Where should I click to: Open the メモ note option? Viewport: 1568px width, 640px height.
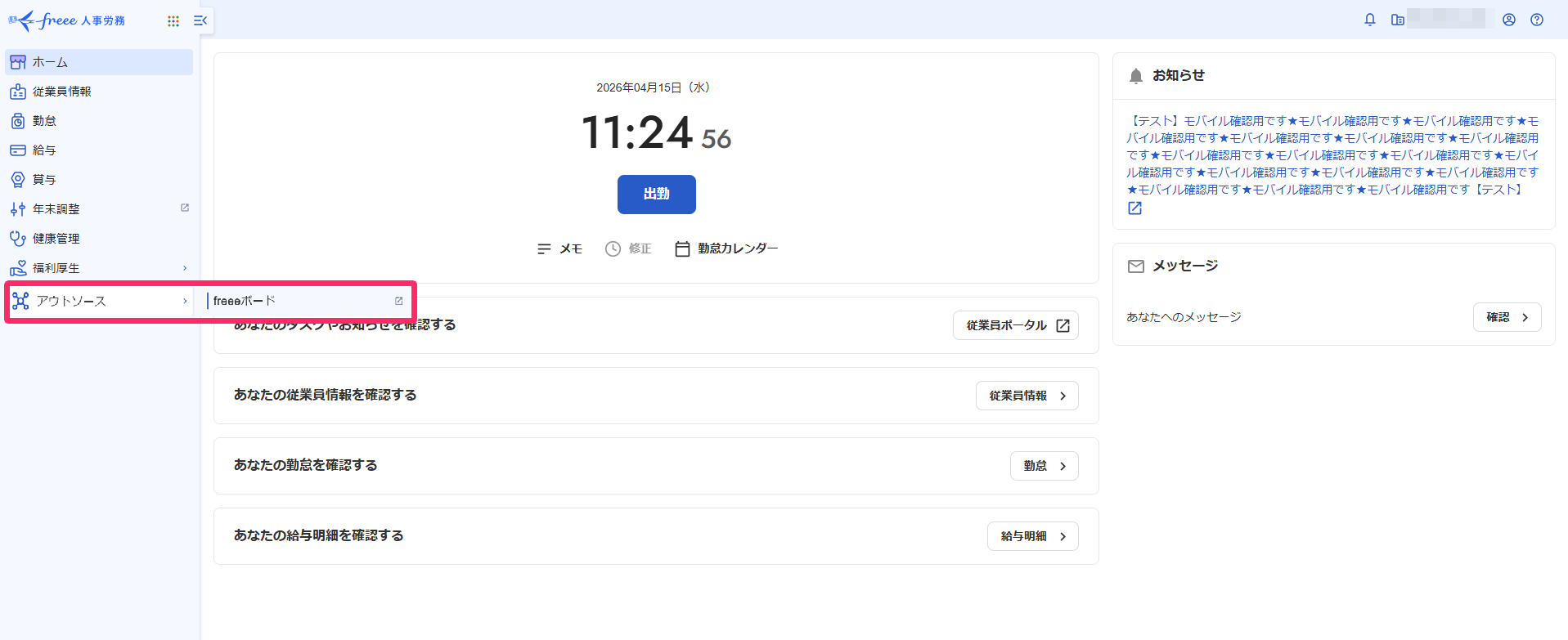559,248
